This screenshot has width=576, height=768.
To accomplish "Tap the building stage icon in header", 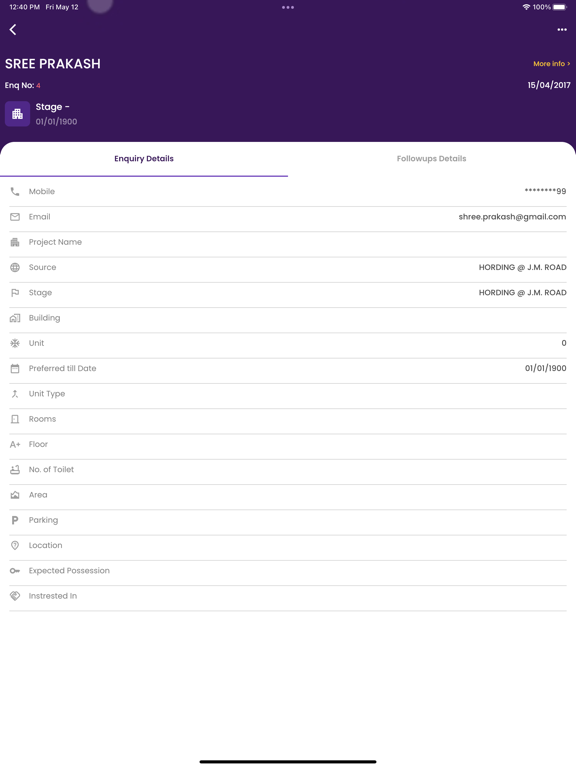I will coord(18,114).
